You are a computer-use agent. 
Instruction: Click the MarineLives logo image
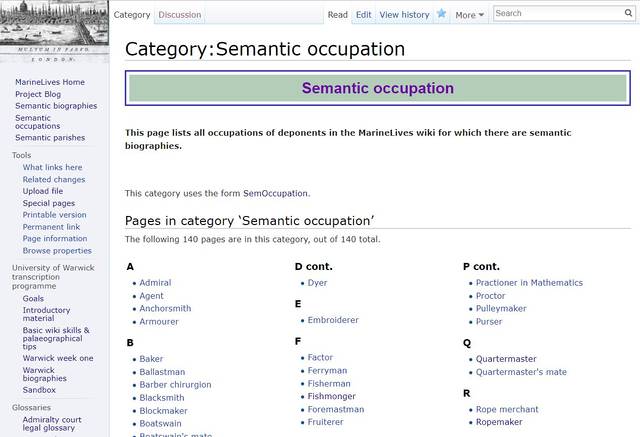tap(54, 30)
